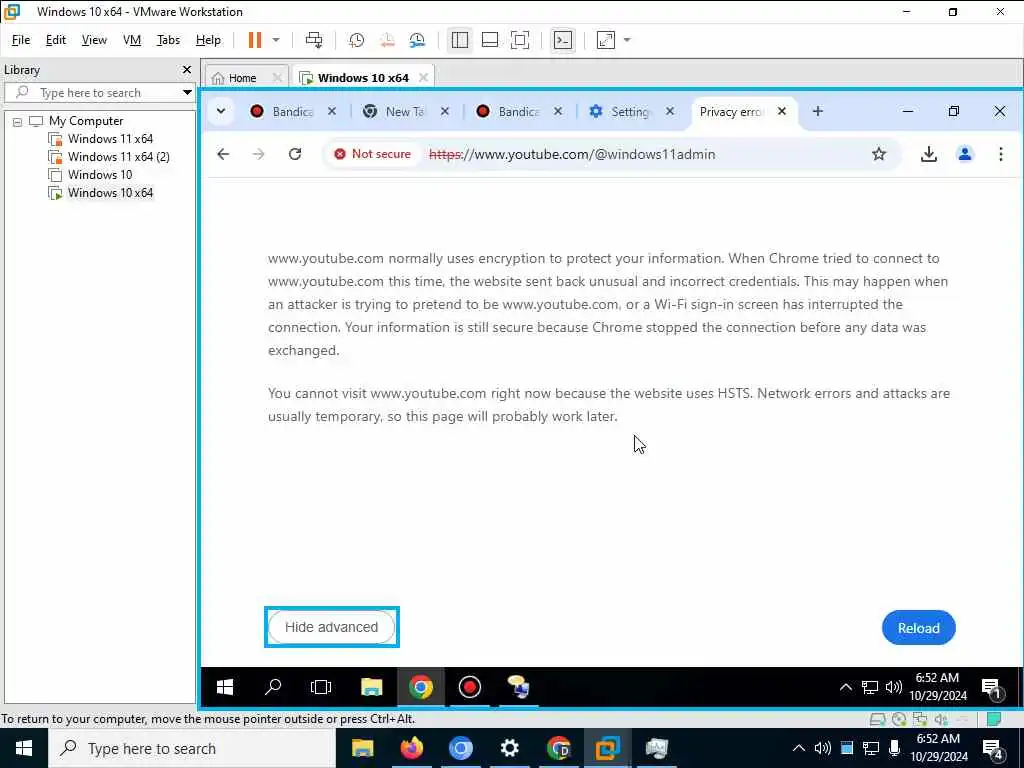
Task: Open the Chrome downloads icon
Action: point(929,154)
